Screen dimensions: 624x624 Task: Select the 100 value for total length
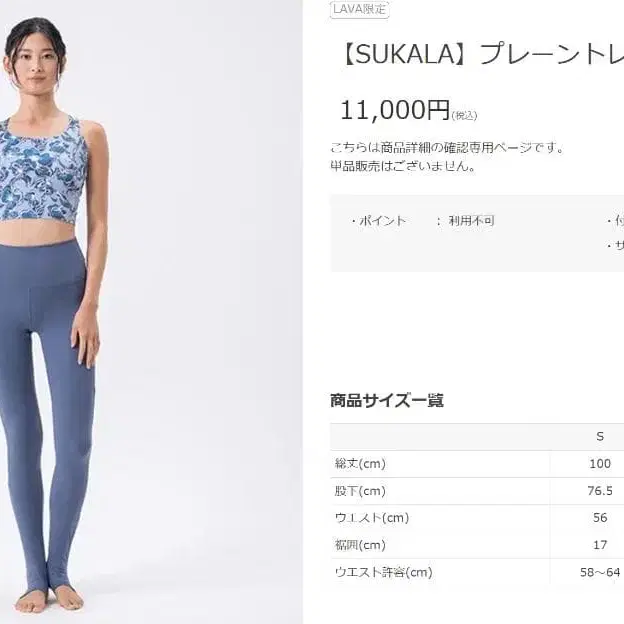tap(600, 464)
